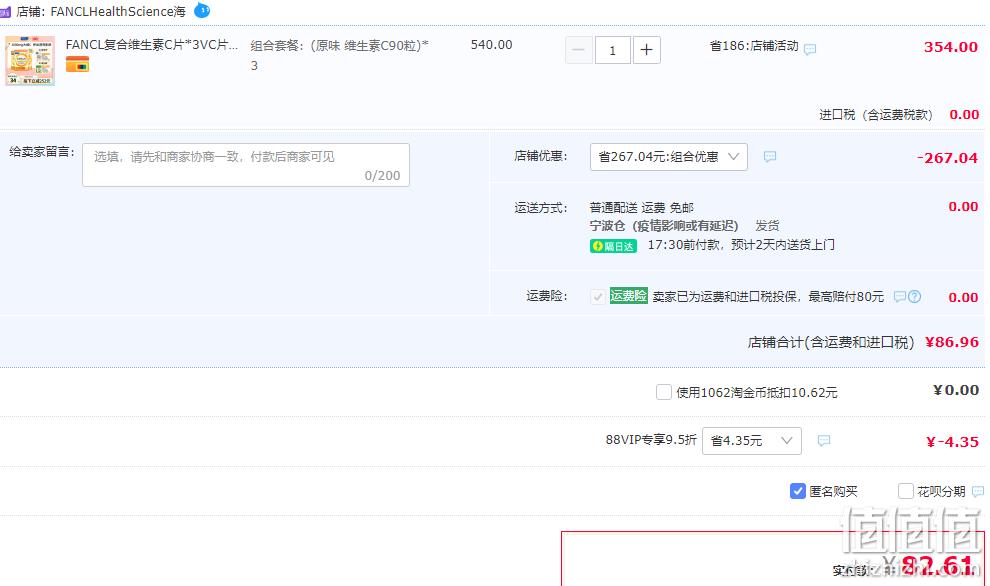Click the 组合套餐 (原味 维生素C90粒)*3 text
The image size is (990, 586).
pos(339,54)
